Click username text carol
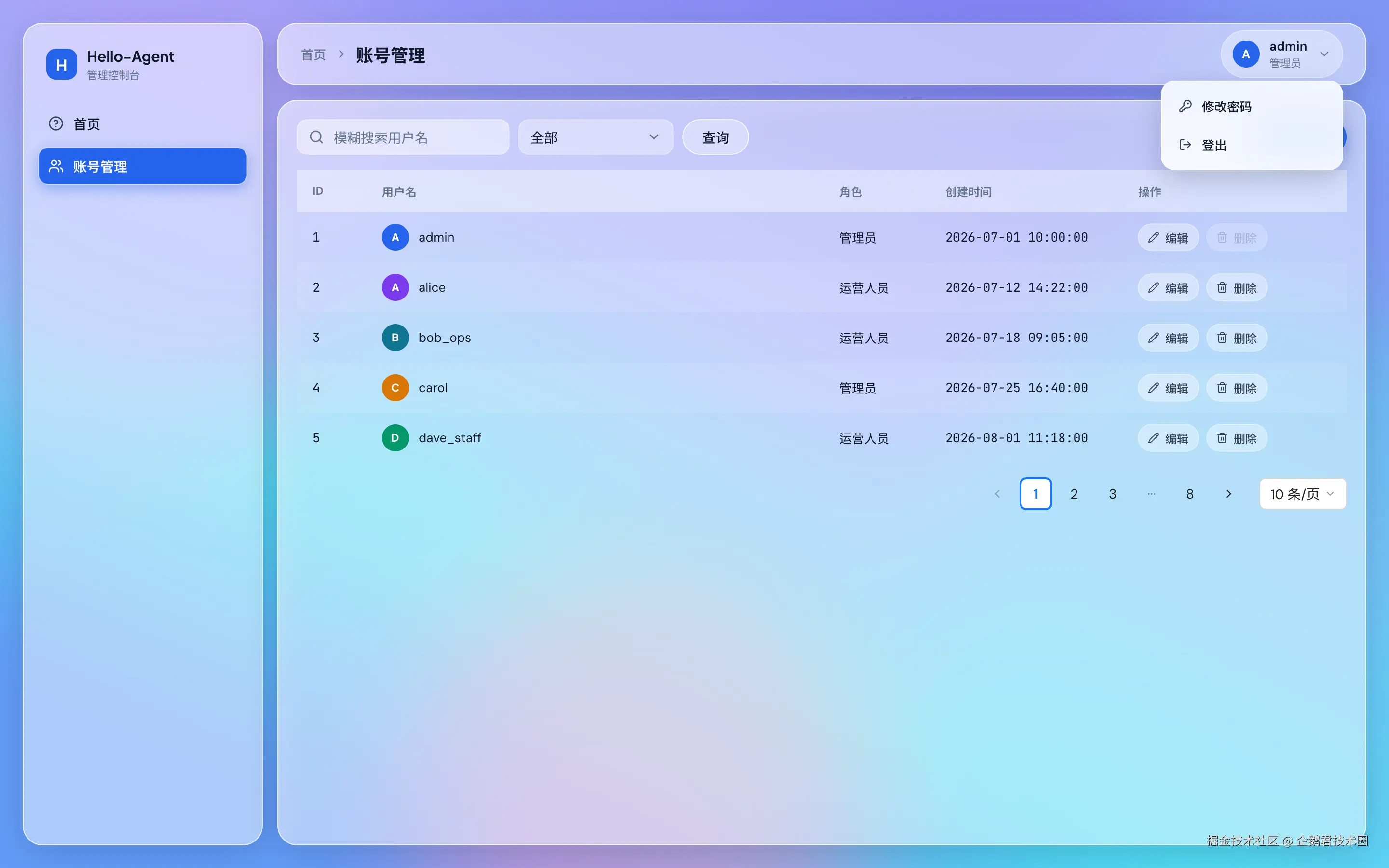Screen dimensions: 1389x868 click(x=433, y=388)
